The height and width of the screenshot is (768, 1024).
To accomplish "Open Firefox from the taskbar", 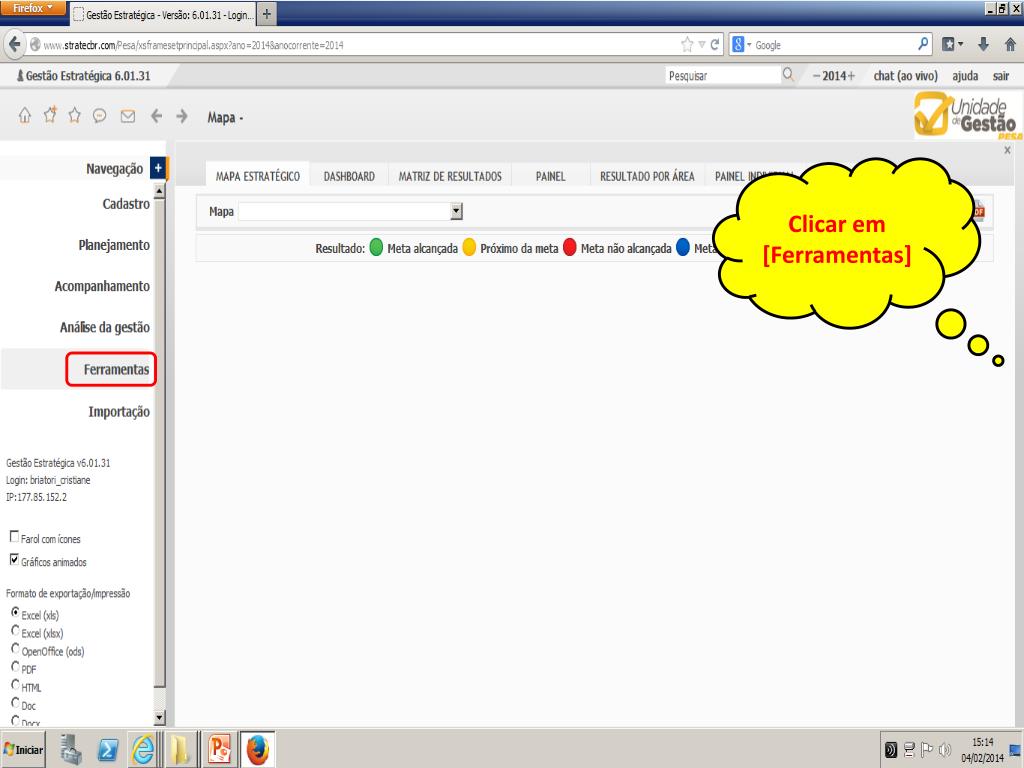I will [x=257, y=749].
